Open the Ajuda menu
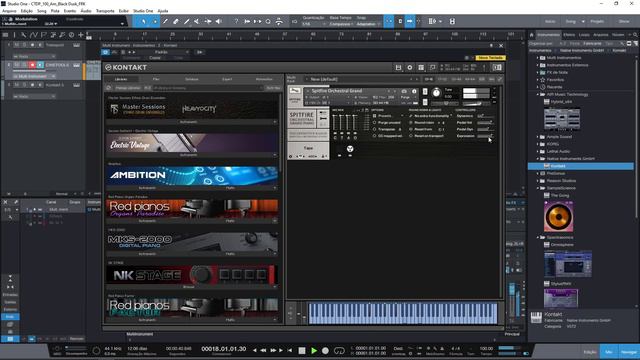 (x=162, y=11)
